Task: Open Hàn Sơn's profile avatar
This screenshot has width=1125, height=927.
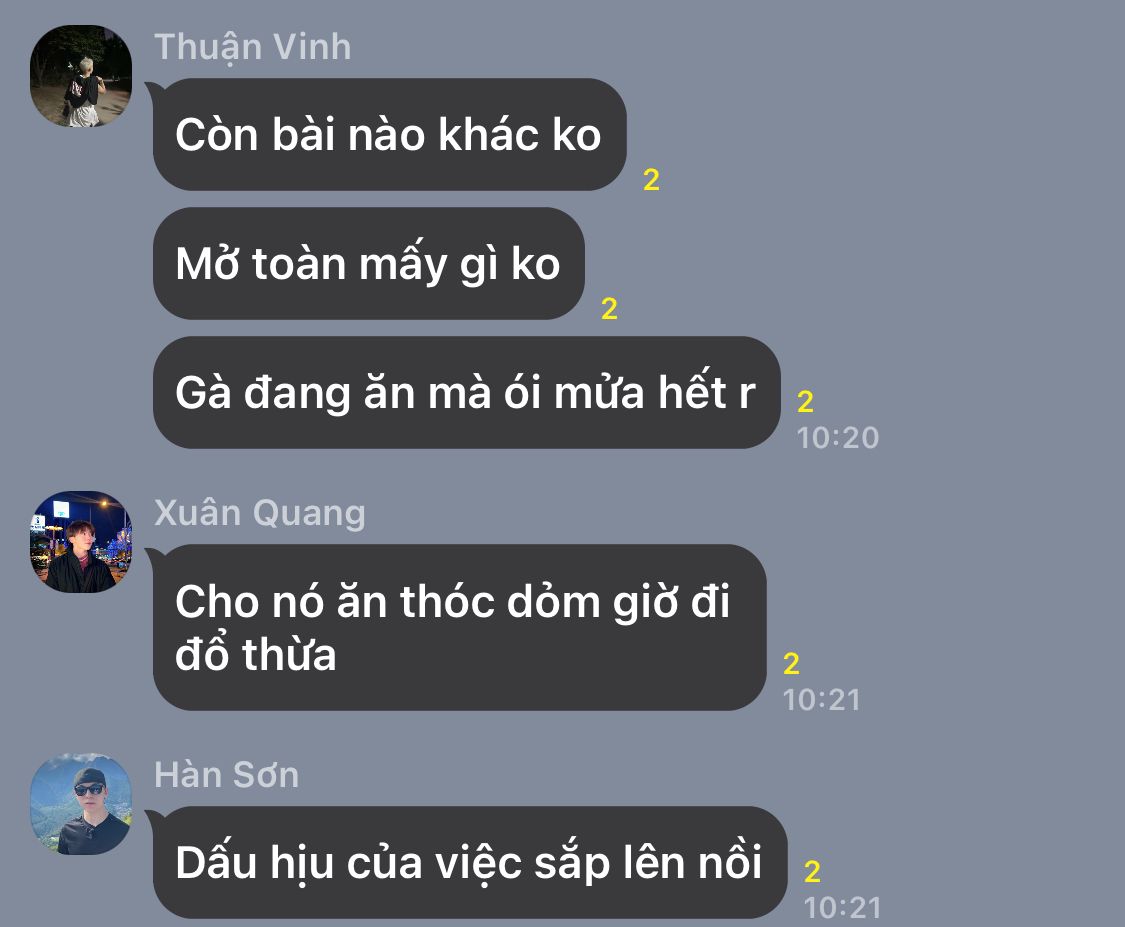Action: 81,804
